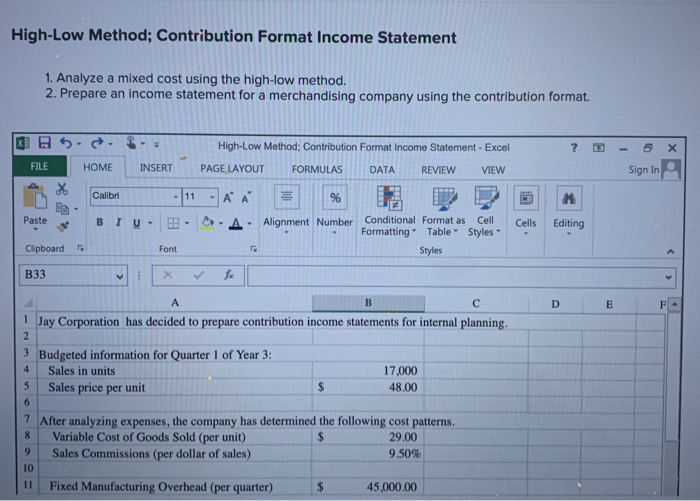Select column B header

click(368, 303)
